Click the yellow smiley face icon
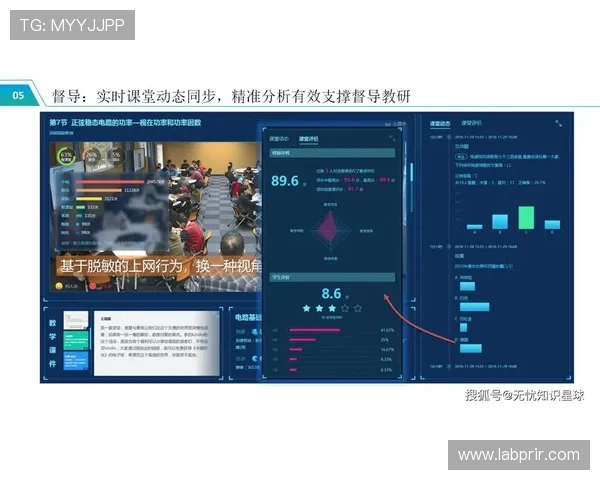600x480 pixels. (59, 286)
